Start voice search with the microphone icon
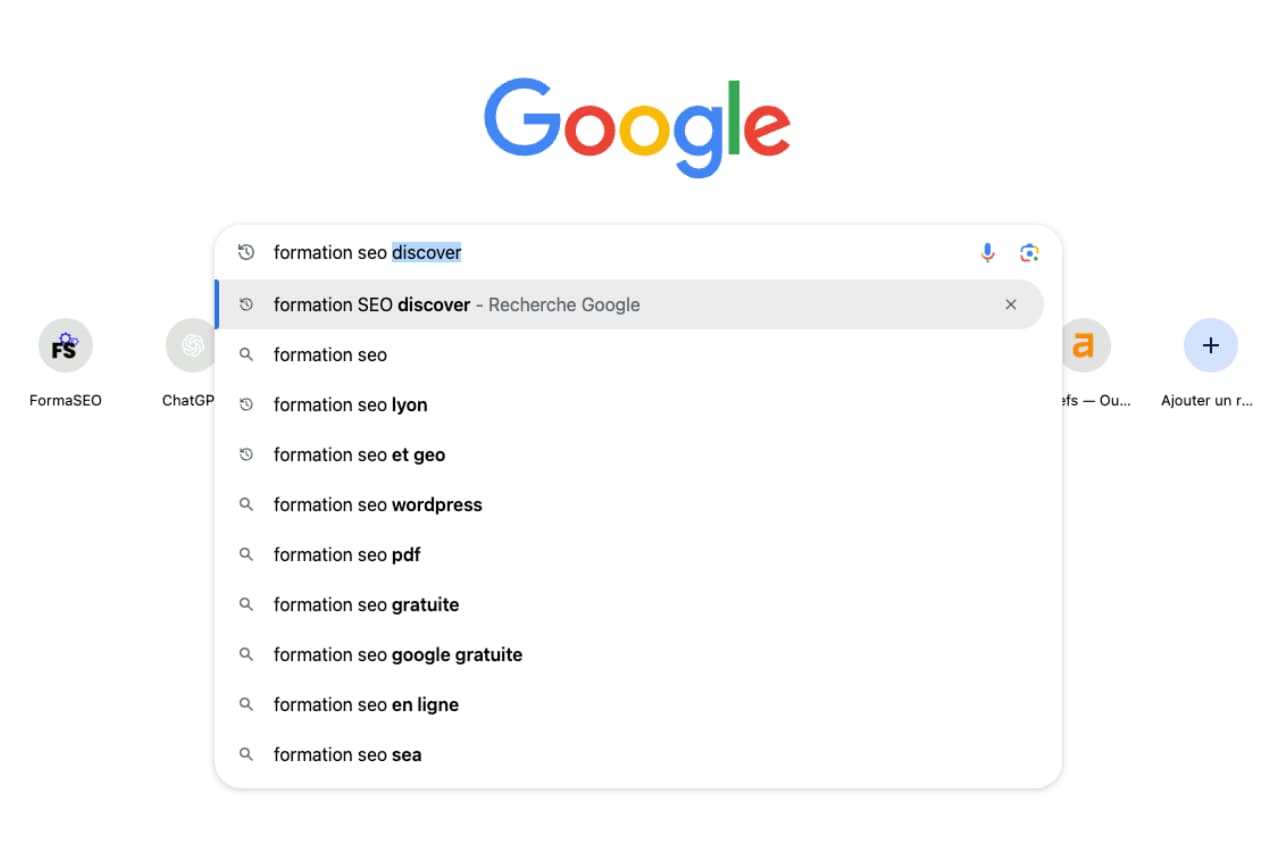This screenshot has width=1280, height=853. (x=987, y=252)
